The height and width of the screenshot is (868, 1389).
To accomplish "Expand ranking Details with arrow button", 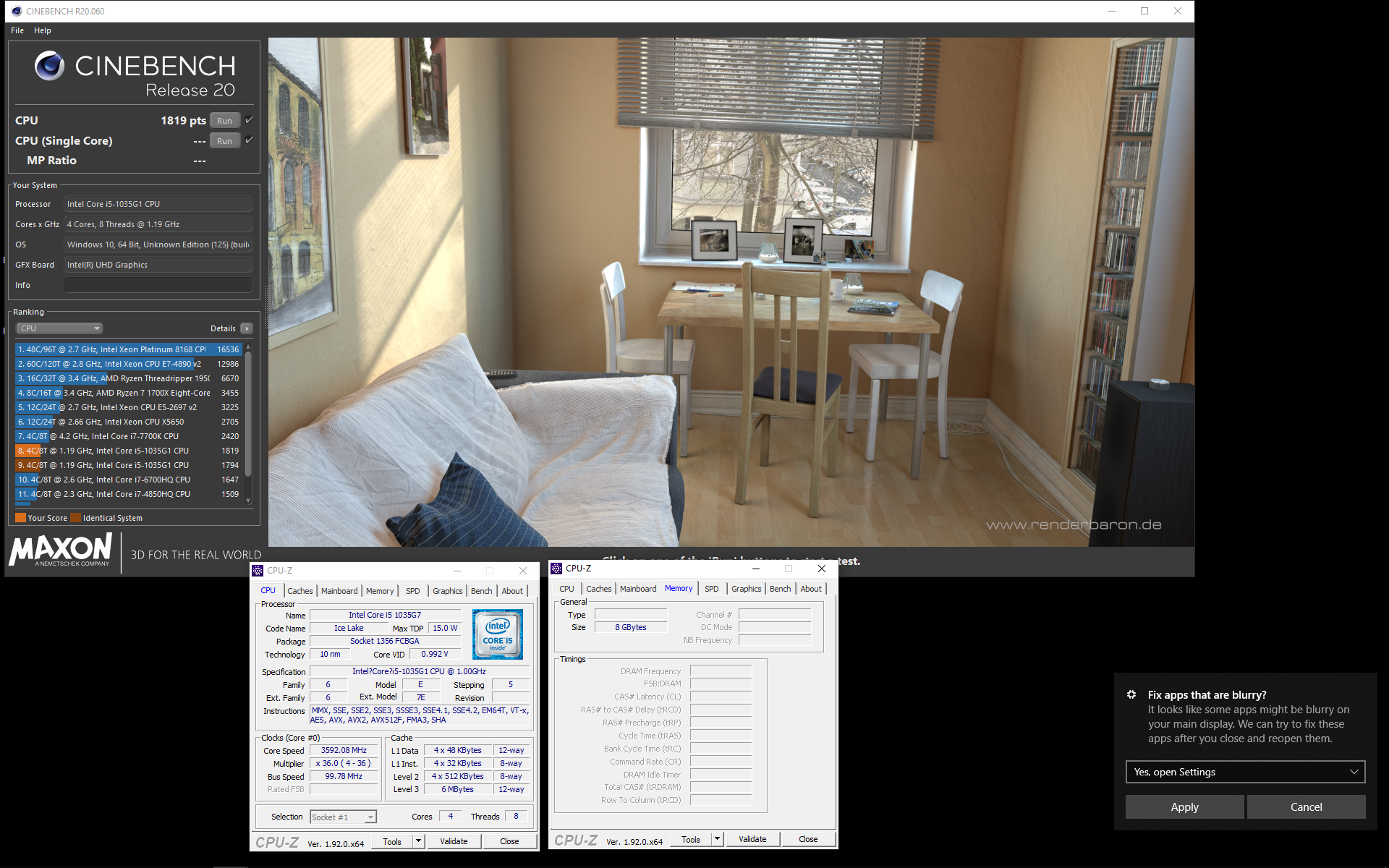I will click(x=247, y=328).
